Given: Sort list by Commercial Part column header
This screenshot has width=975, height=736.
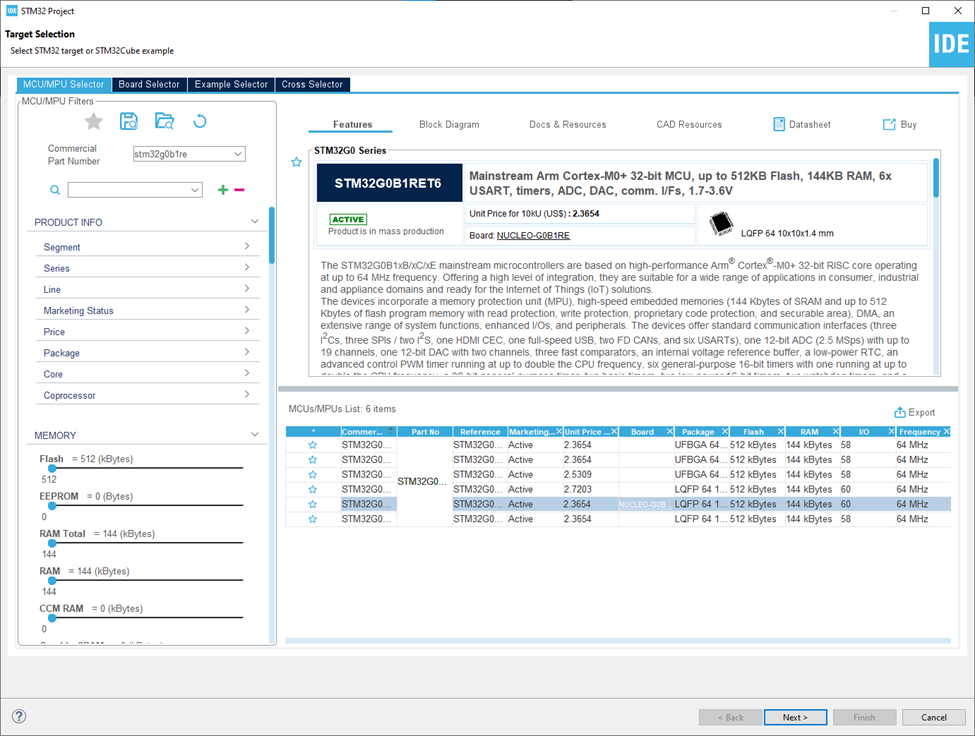Looking at the screenshot, I should coord(368,431).
